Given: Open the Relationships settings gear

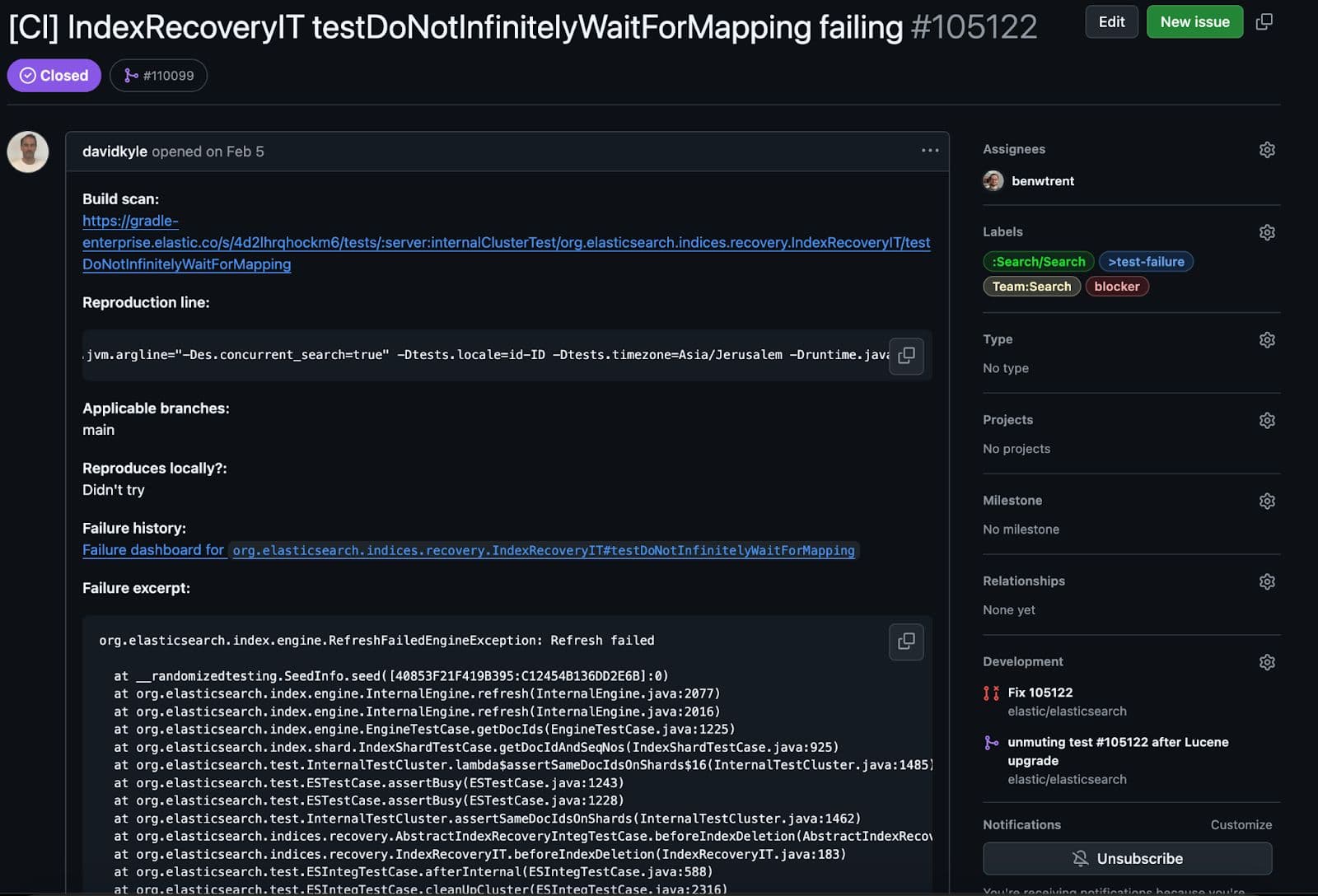Looking at the screenshot, I should coord(1266,581).
